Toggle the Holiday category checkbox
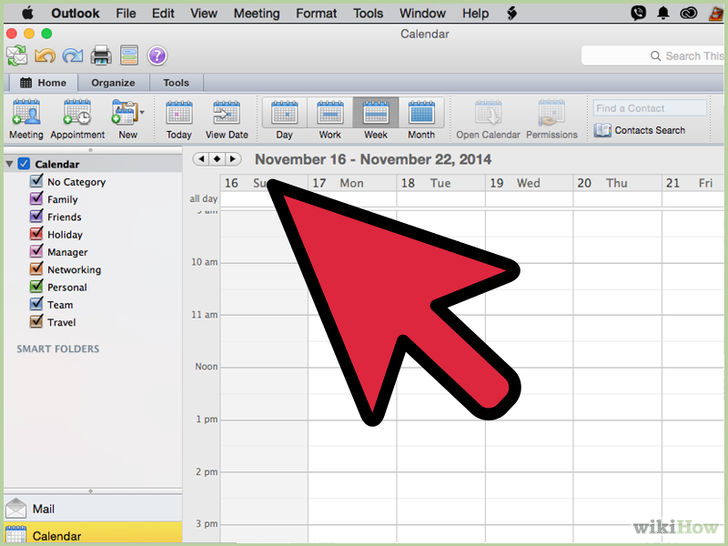This screenshot has height=546, width=728. tap(36, 233)
